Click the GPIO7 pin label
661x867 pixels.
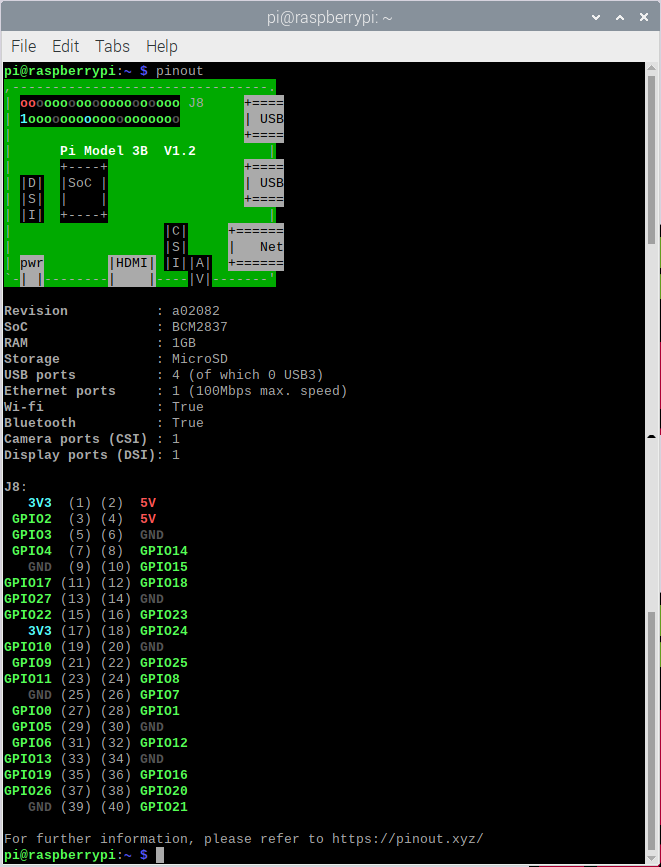(x=160, y=695)
